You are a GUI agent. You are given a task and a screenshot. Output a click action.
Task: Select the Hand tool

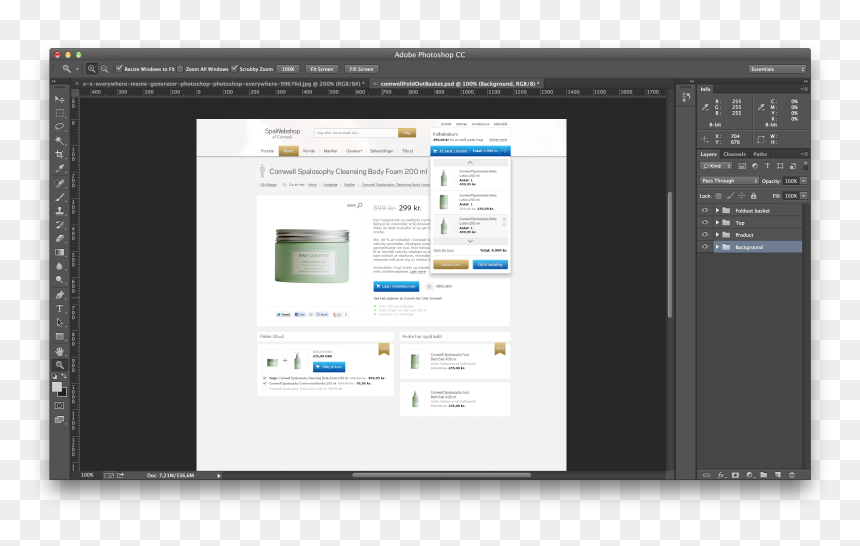(59, 351)
